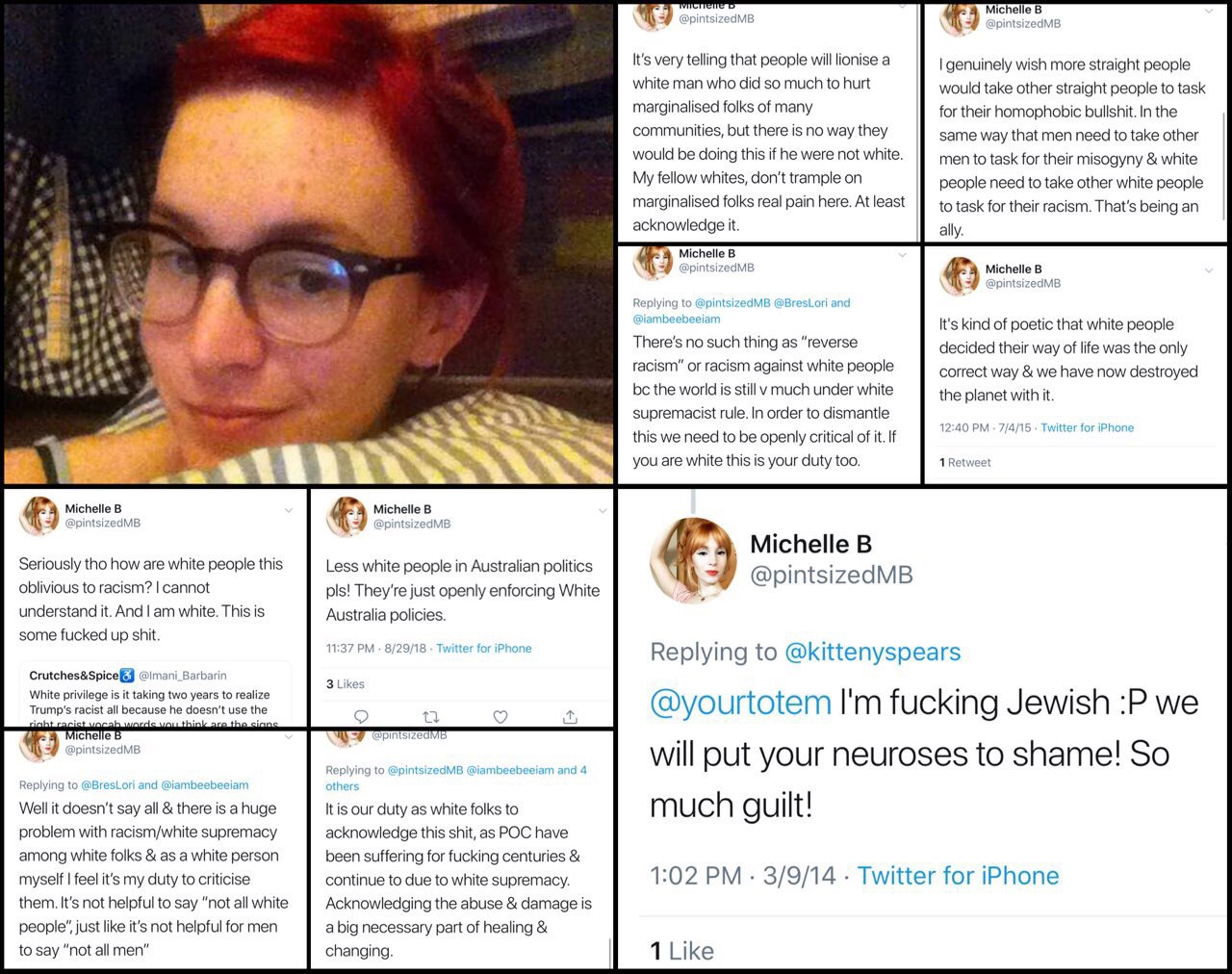
Task: View the 1 Retweet count
Action: 965,463
